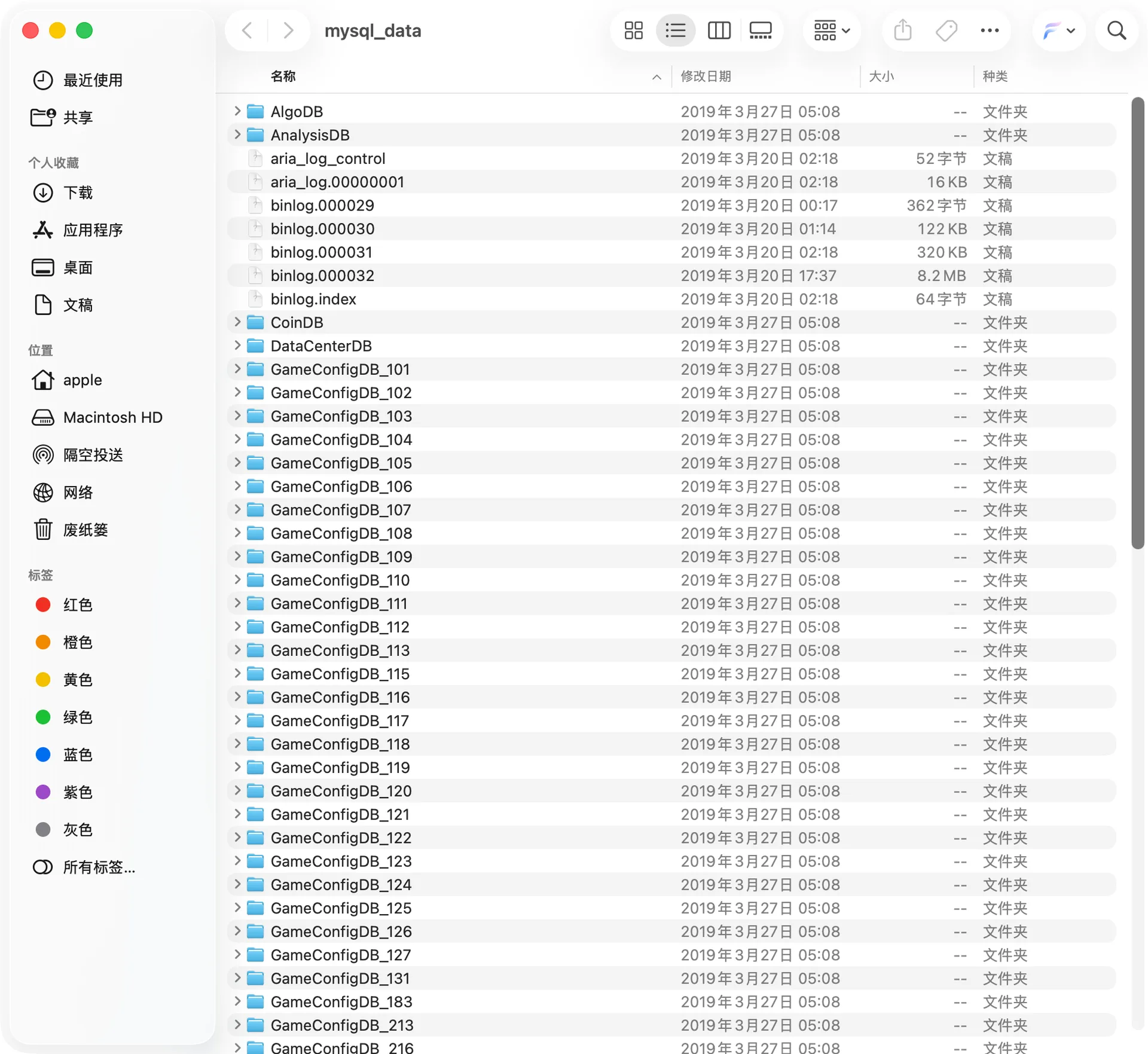Select the 红色 tag
1148x1054 pixels.
[64, 605]
